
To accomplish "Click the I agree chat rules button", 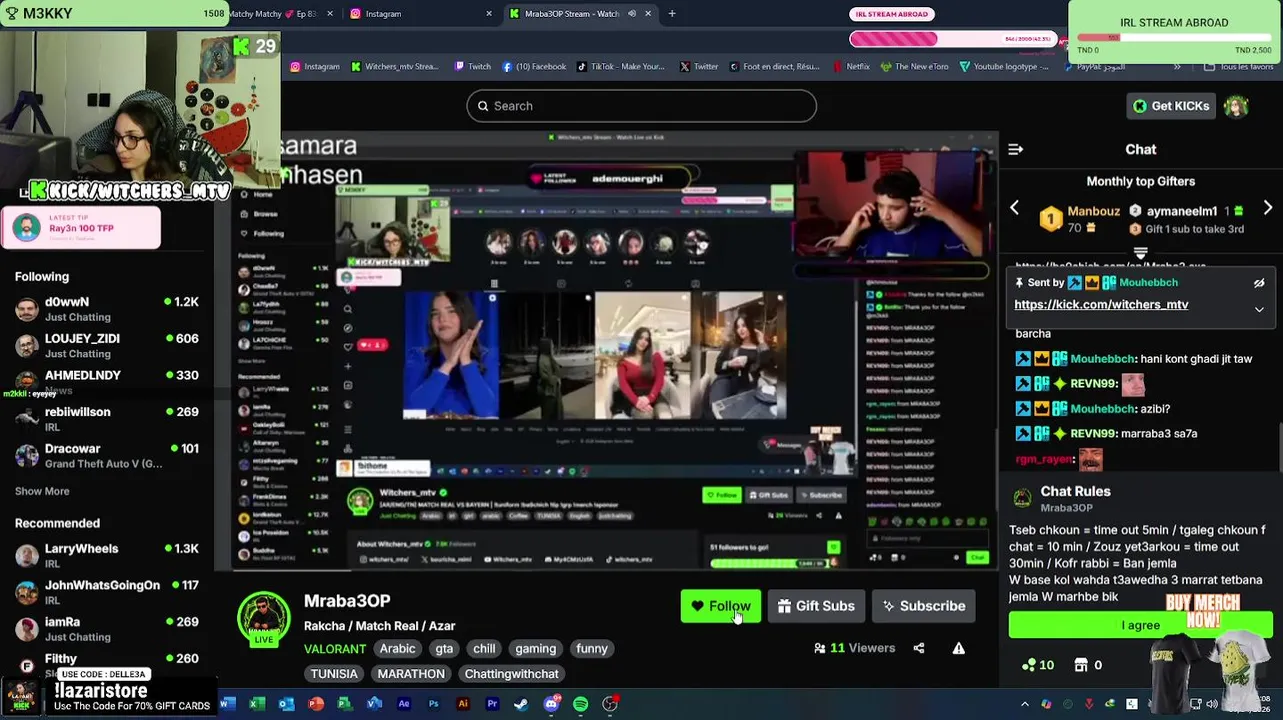I will [1140, 625].
